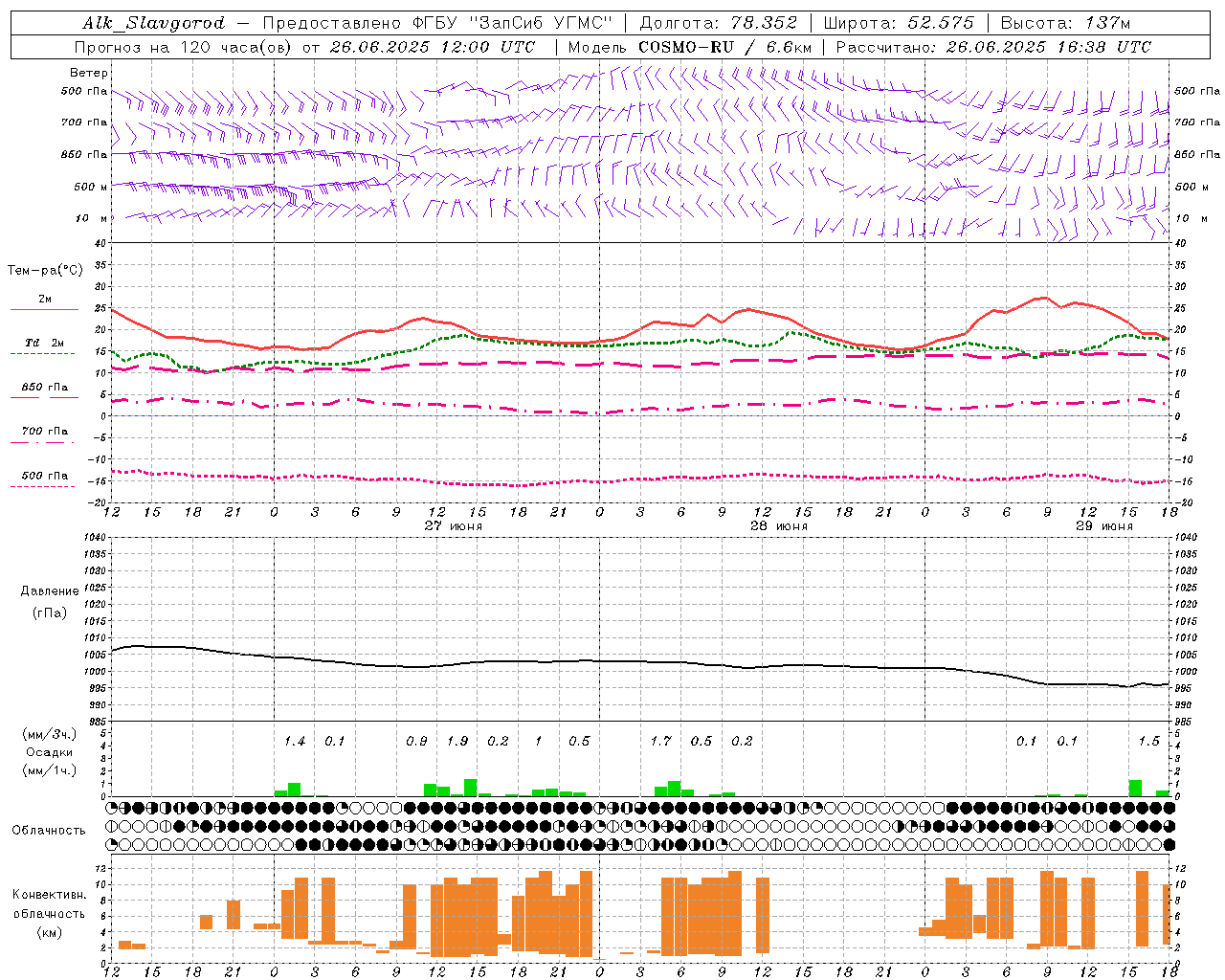1225x980 pixels.
Task: Click the red line sample under 2м legend
Action: pos(44,310)
